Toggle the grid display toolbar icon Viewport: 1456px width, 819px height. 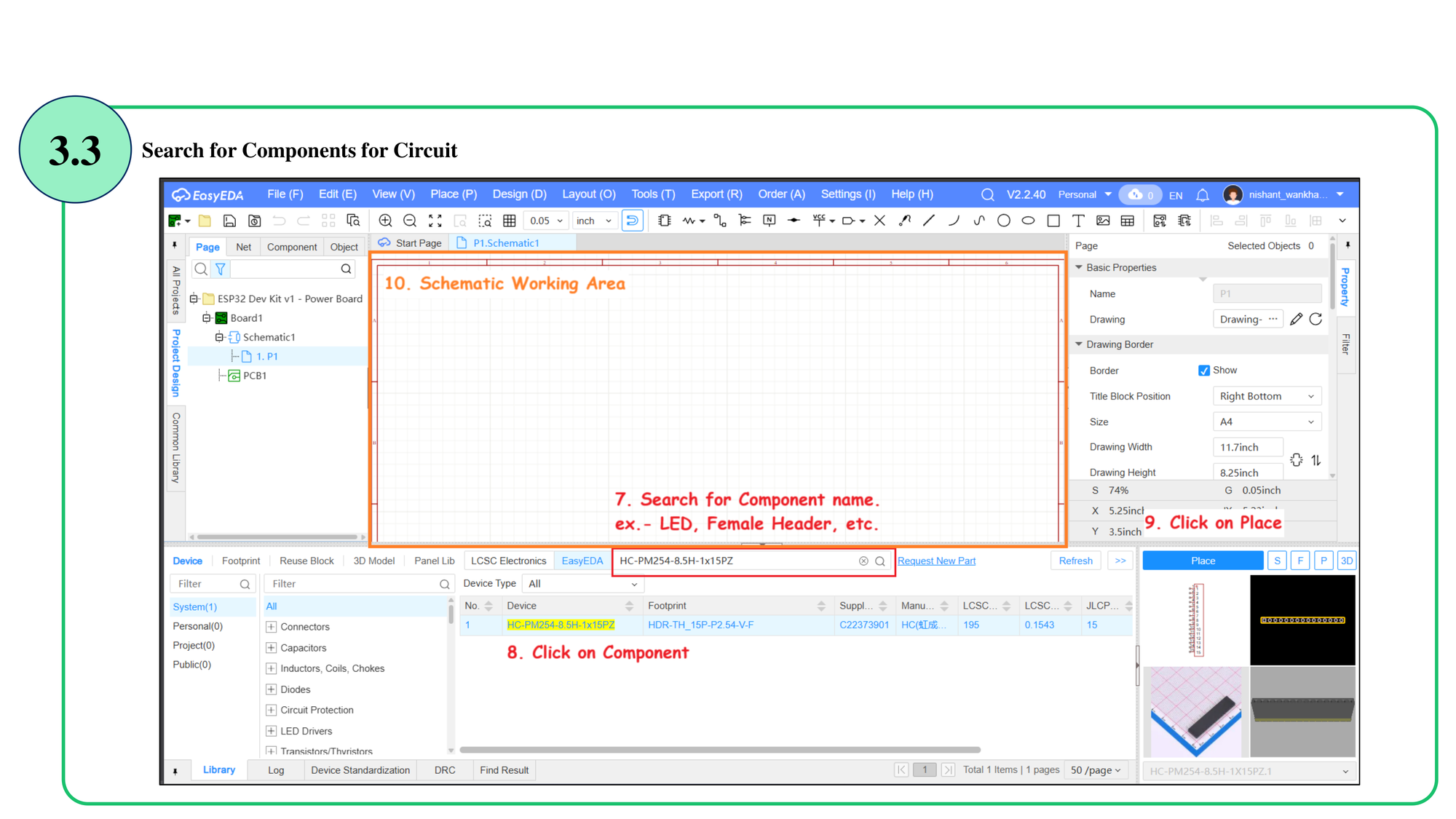pyautogui.click(x=510, y=221)
